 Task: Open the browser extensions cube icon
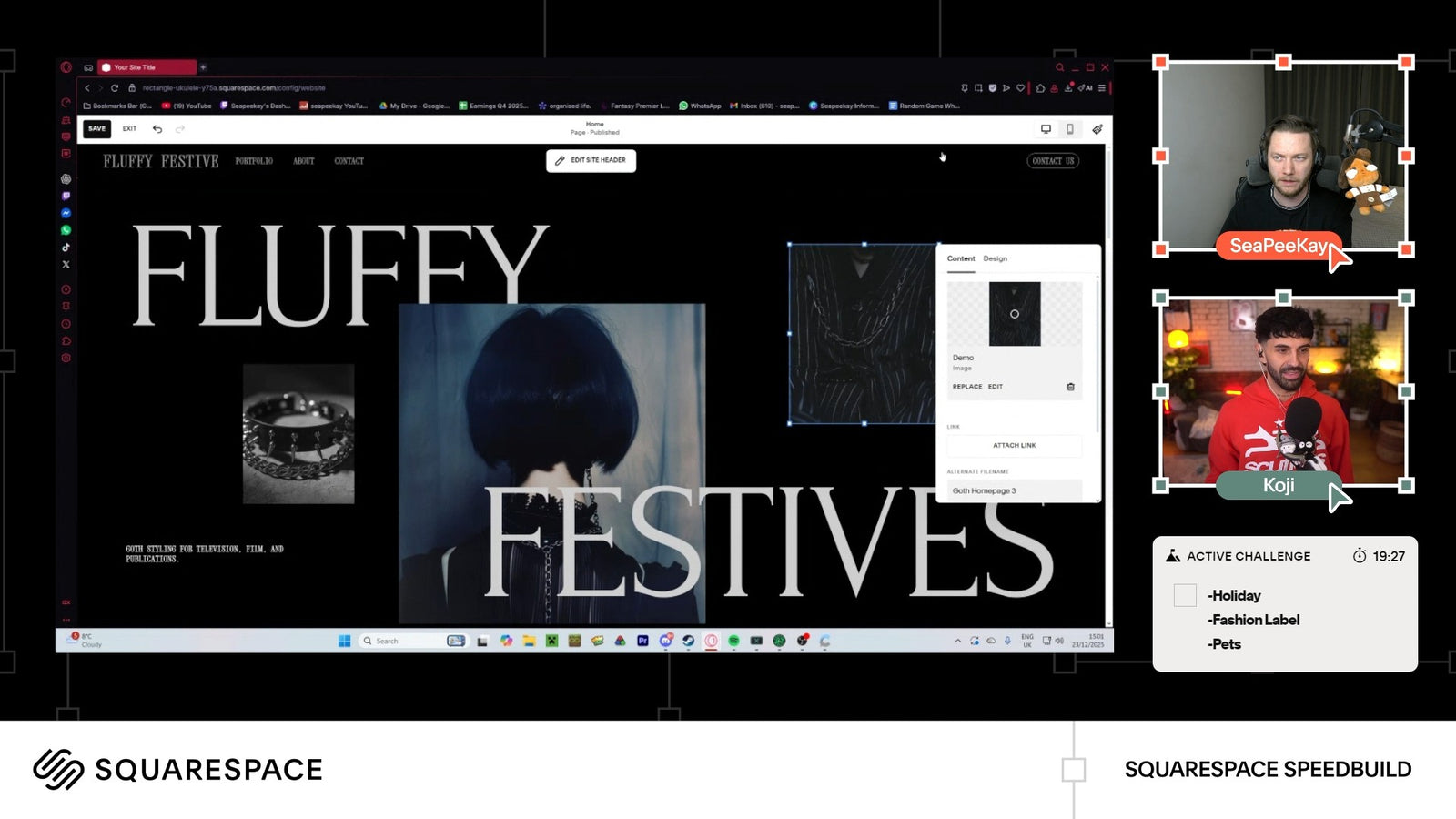pos(1040,88)
